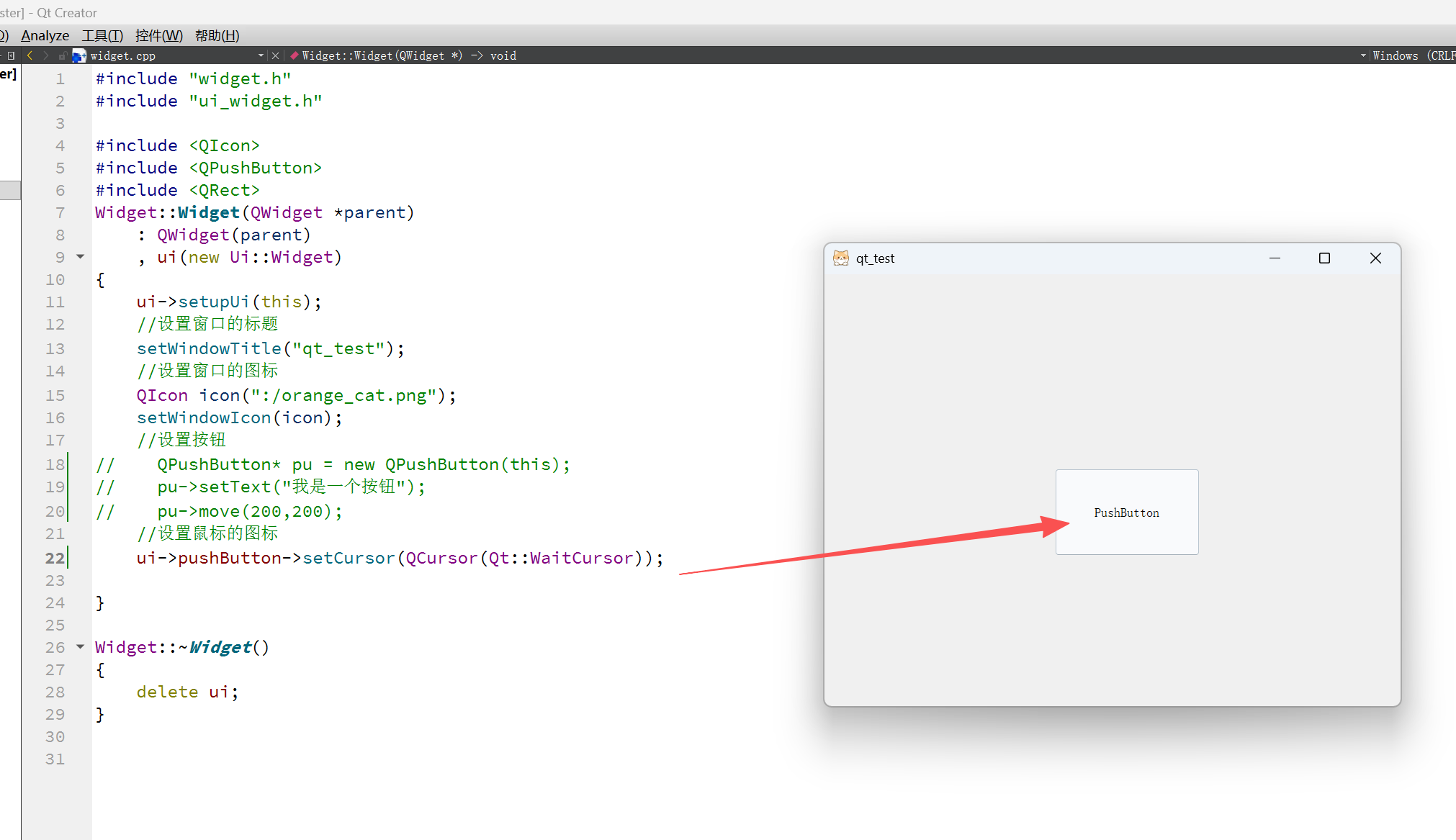Close the qt_test window
The image size is (1456, 840).
tap(1375, 258)
